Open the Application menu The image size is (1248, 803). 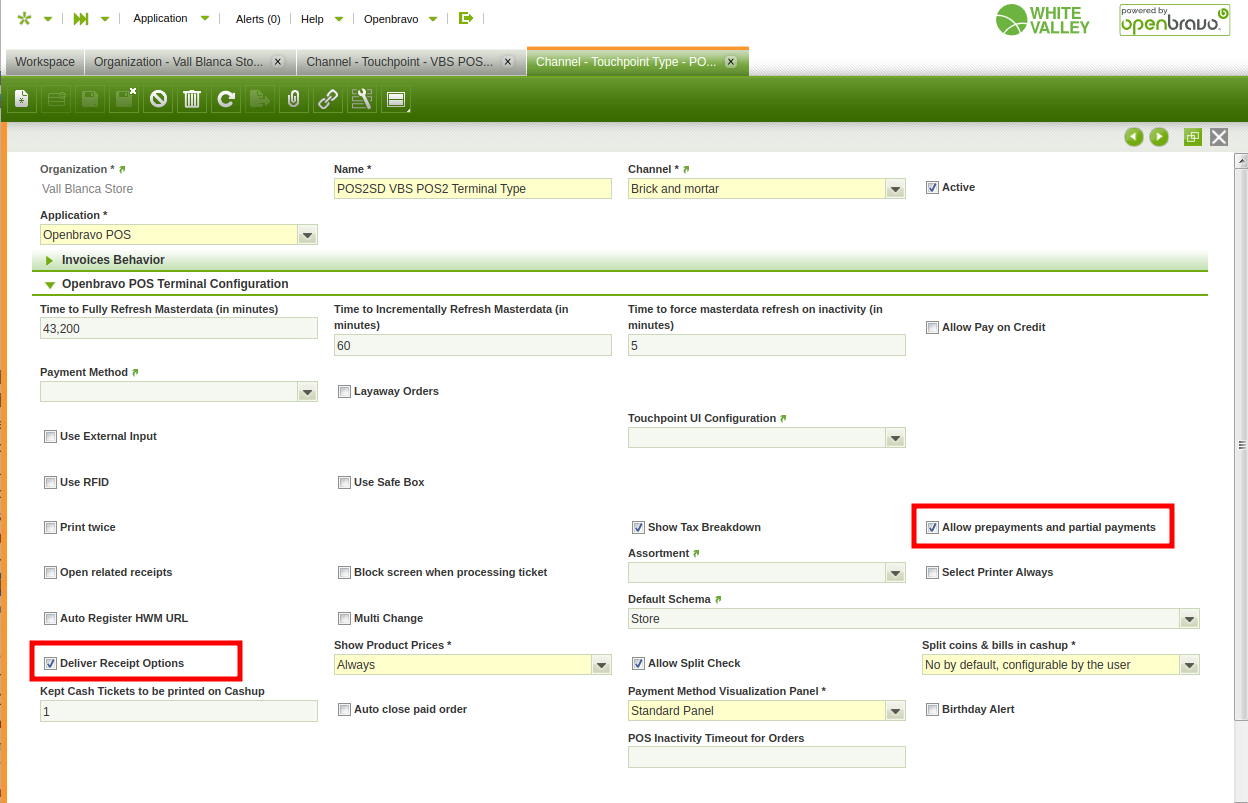[x=171, y=18]
